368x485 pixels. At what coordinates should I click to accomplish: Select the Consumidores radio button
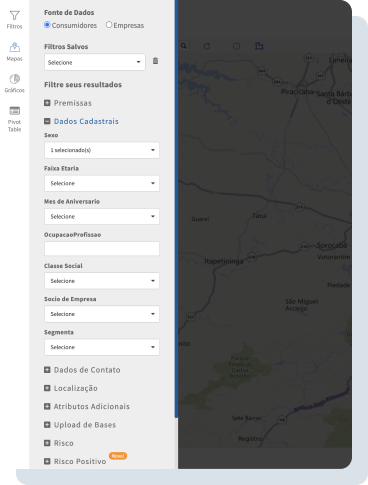pyautogui.click(x=47, y=25)
